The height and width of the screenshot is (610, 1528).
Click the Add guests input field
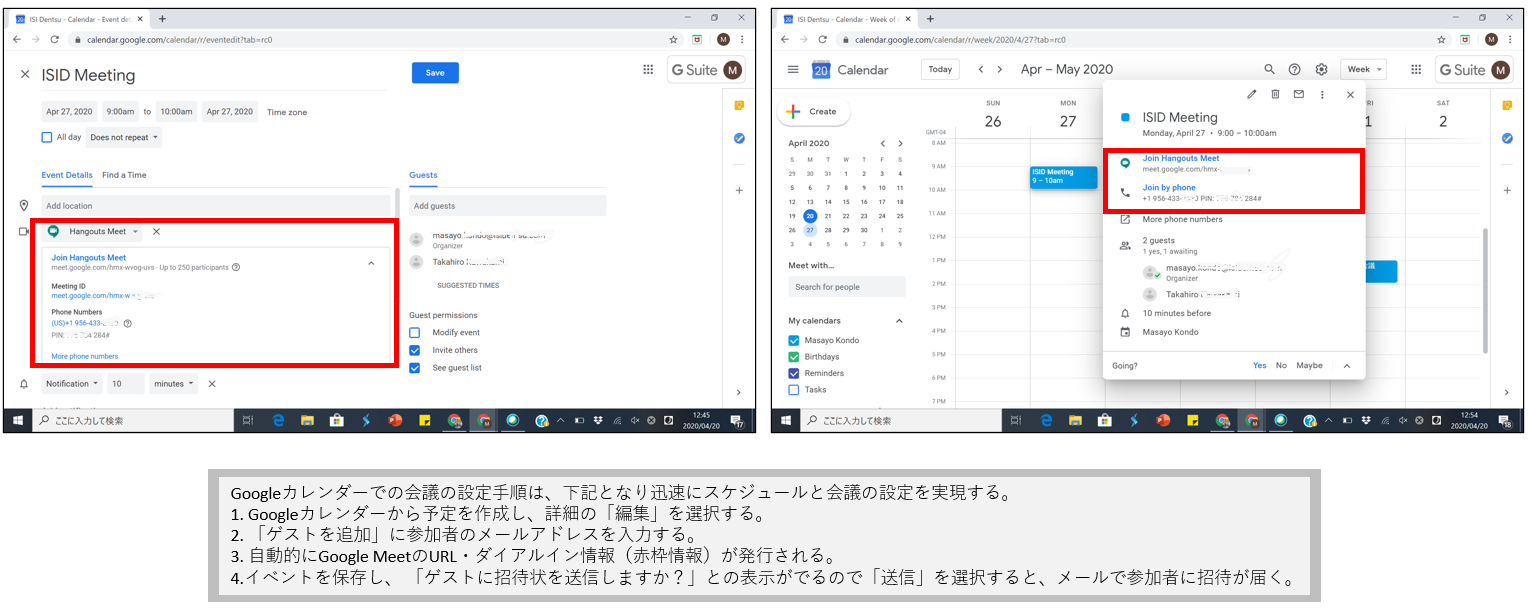point(507,205)
